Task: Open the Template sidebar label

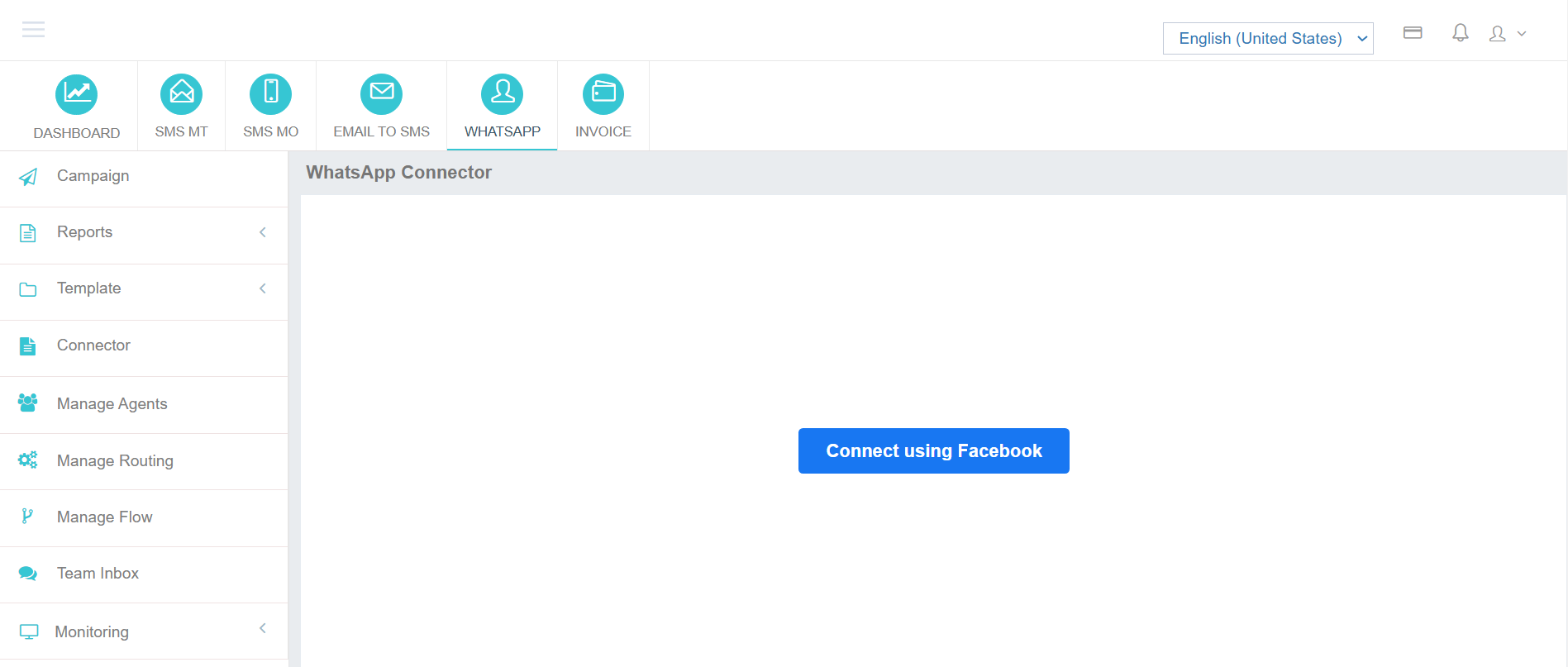Action: click(89, 288)
